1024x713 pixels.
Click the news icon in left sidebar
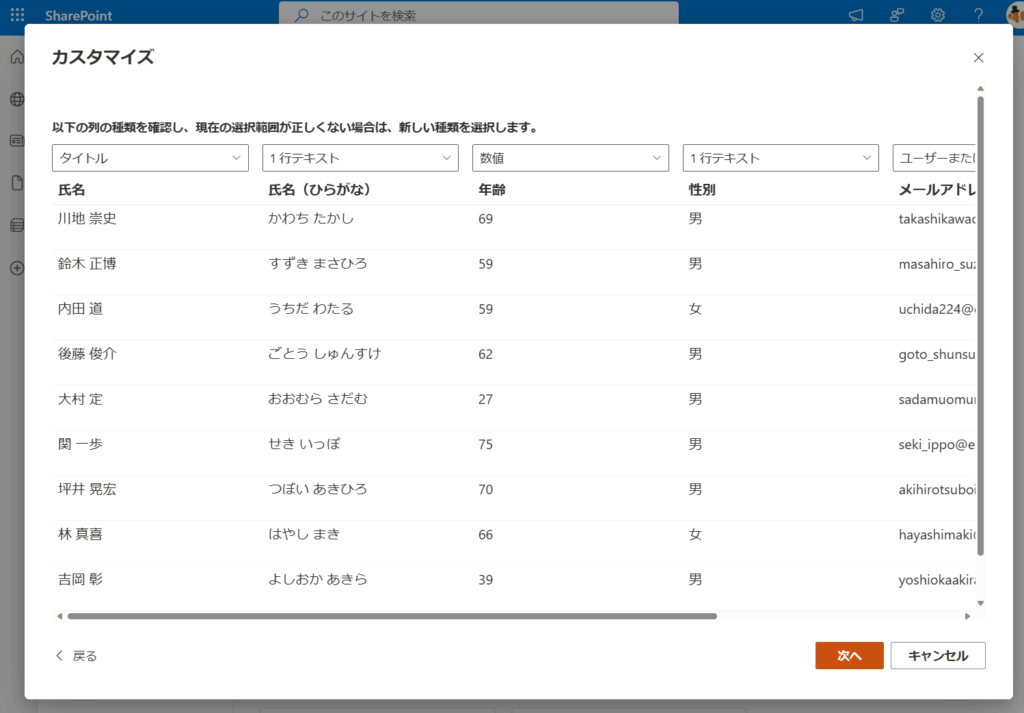(18, 140)
